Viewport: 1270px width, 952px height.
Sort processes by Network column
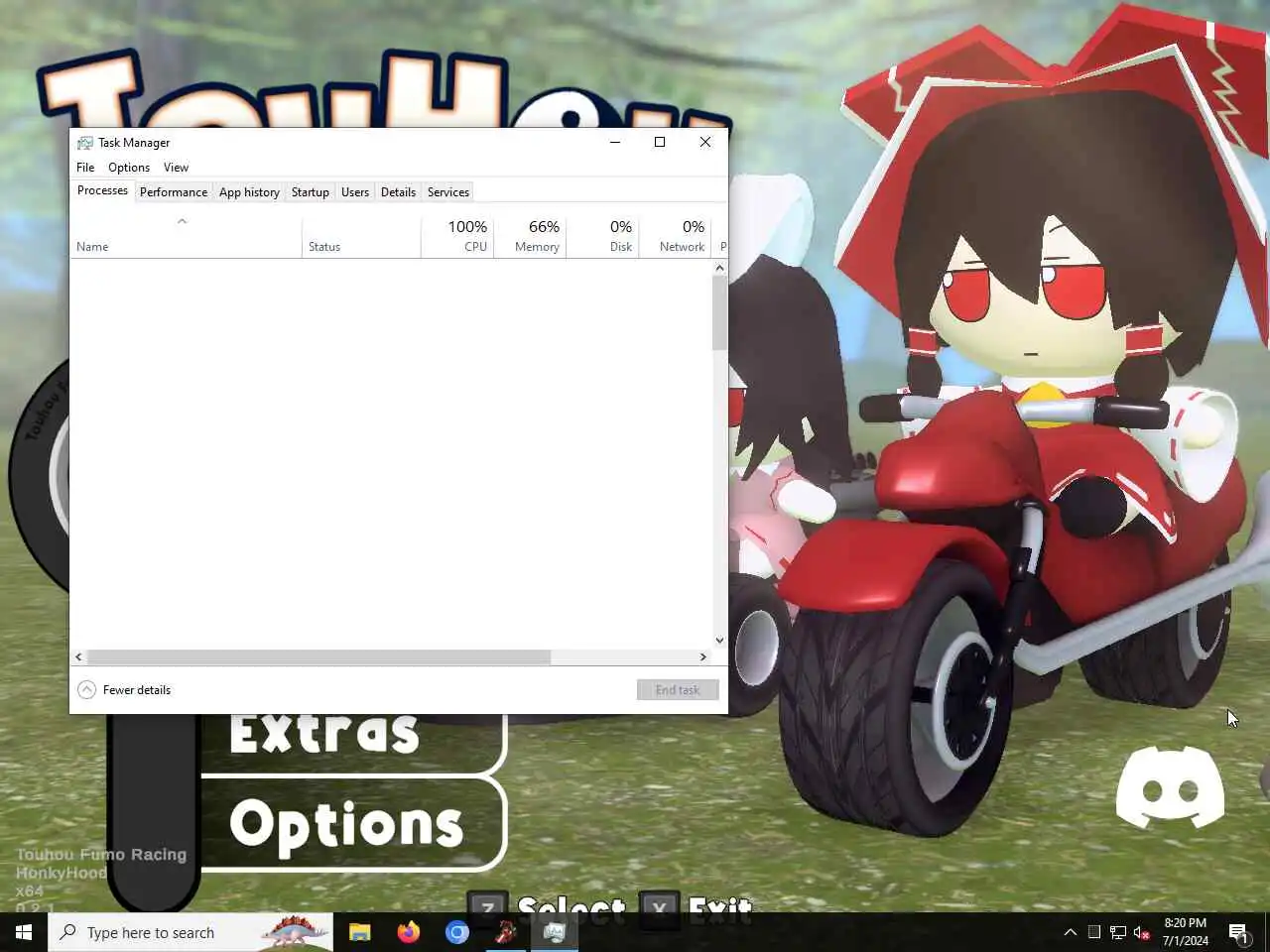(x=675, y=237)
